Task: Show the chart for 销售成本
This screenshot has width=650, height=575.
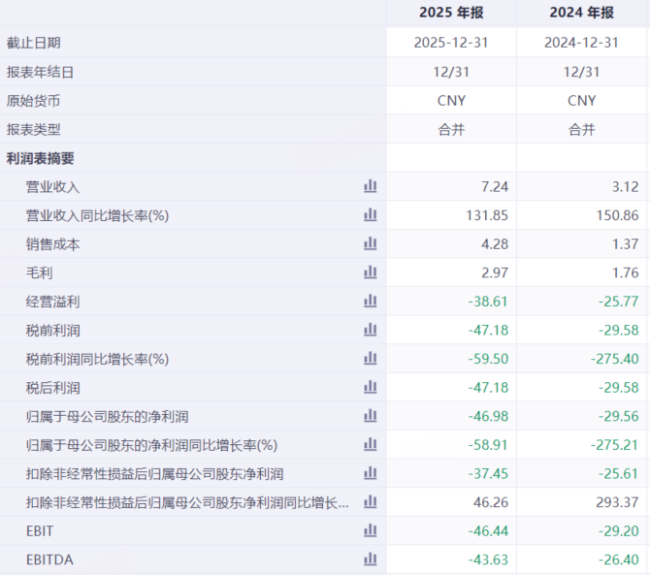Action: 370,243
